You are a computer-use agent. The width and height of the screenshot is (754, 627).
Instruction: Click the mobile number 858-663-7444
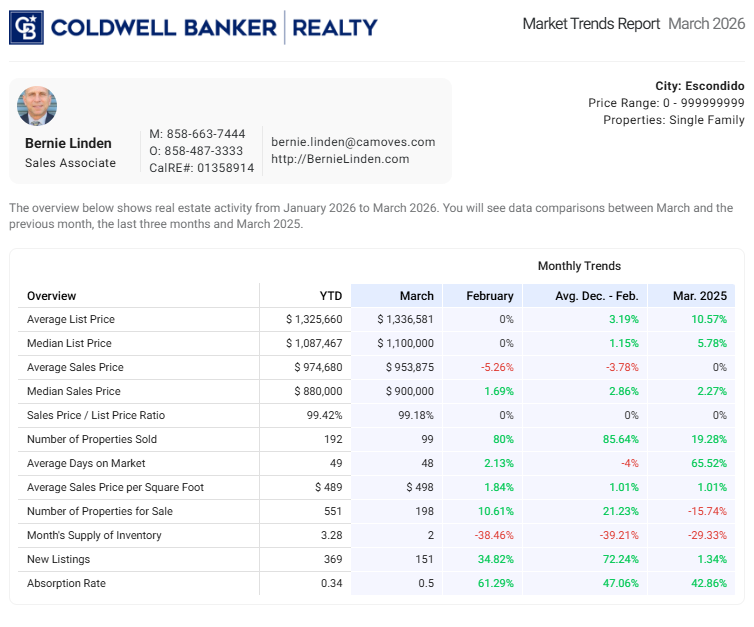[205, 134]
